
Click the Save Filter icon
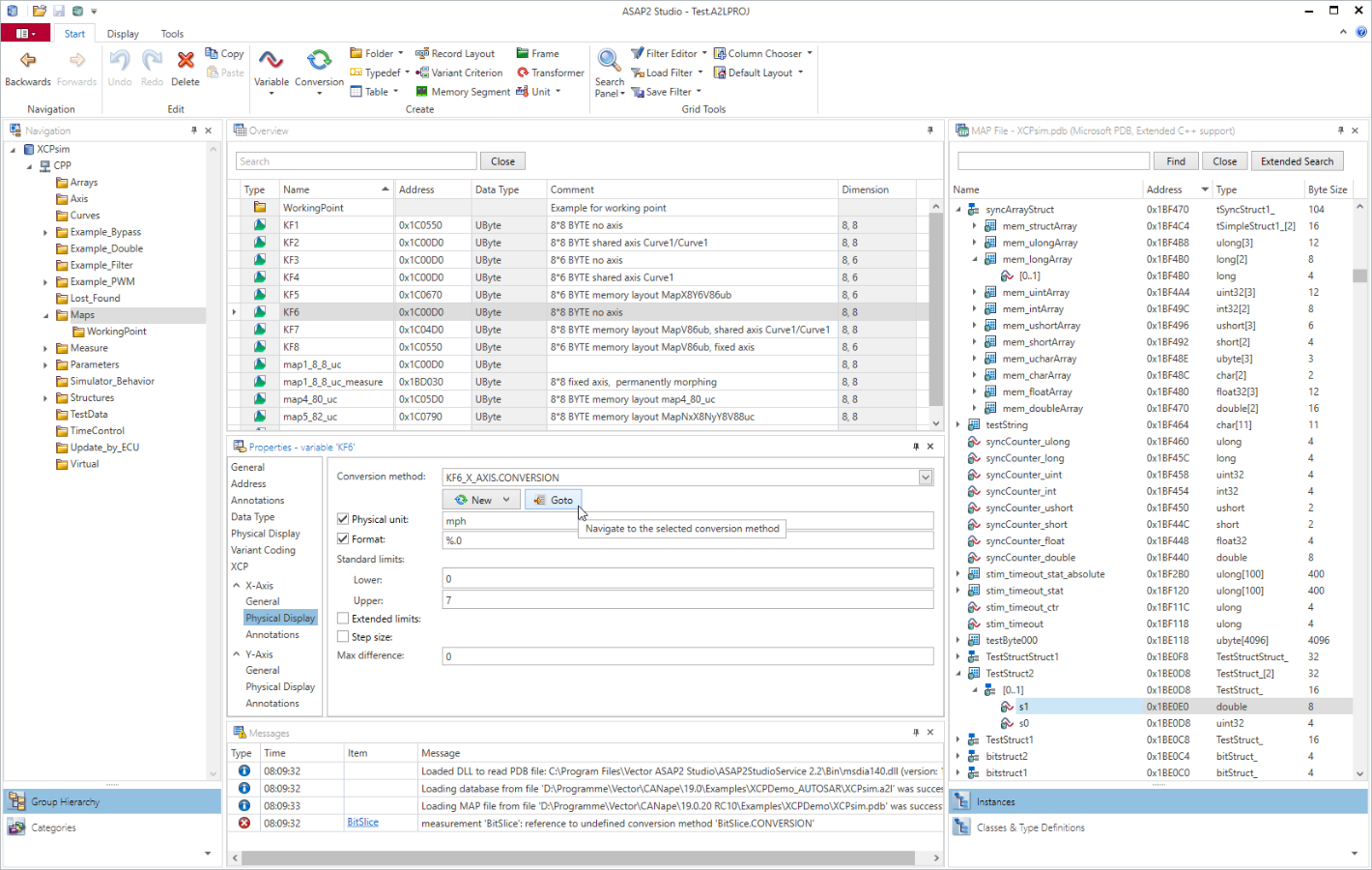[637, 92]
